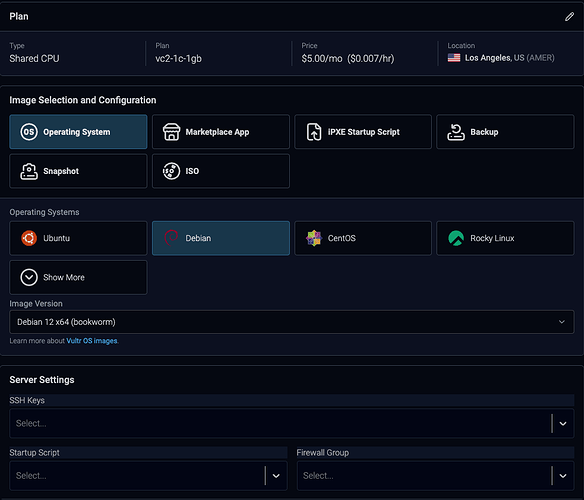Open the SSH Keys select field
This screenshot has height=500, width=584.
pyautogui.click(x=292, y=423)
